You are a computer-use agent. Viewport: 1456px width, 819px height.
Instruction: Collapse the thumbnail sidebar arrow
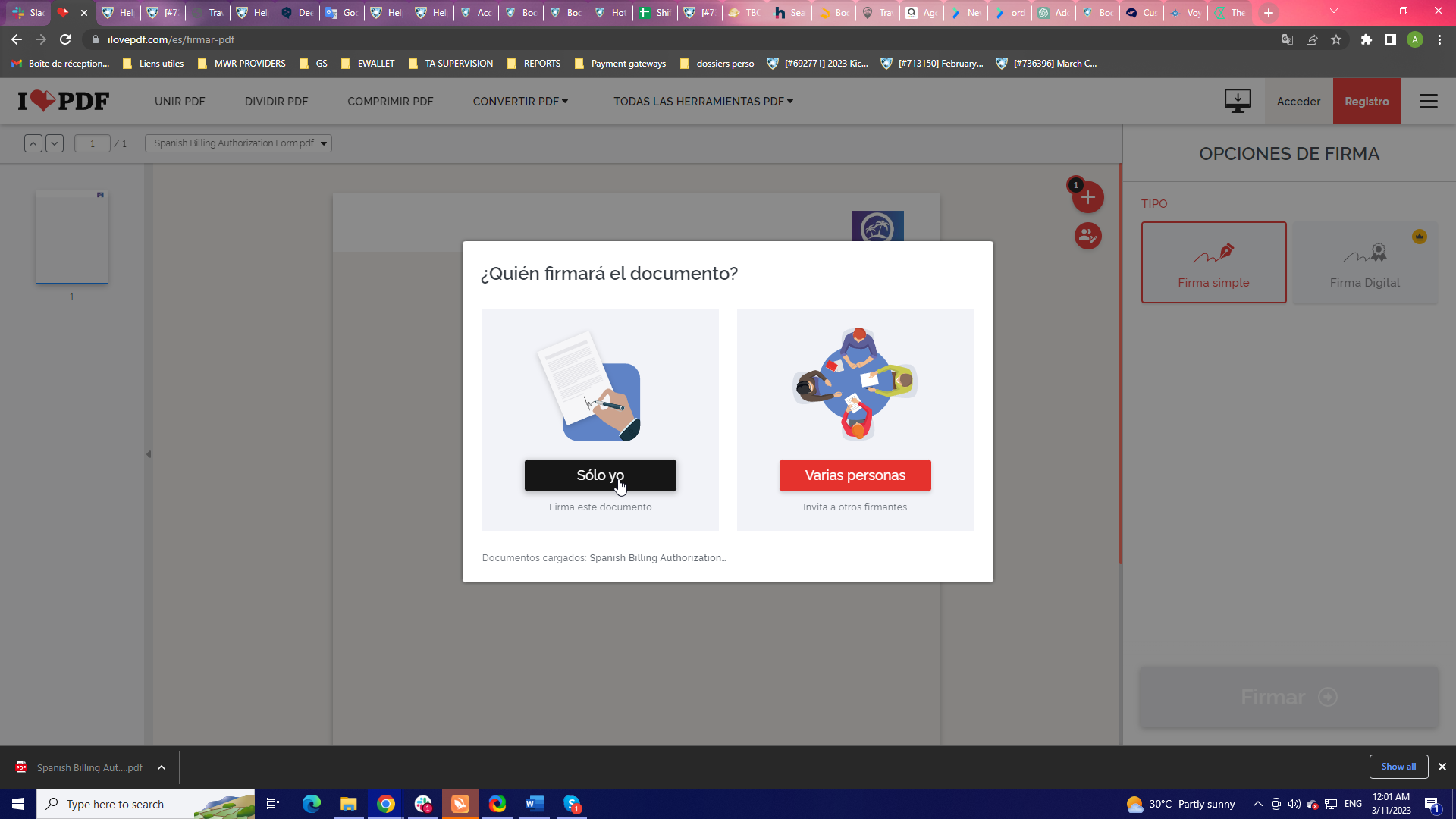pyautogui.click(x=149, y=454)
